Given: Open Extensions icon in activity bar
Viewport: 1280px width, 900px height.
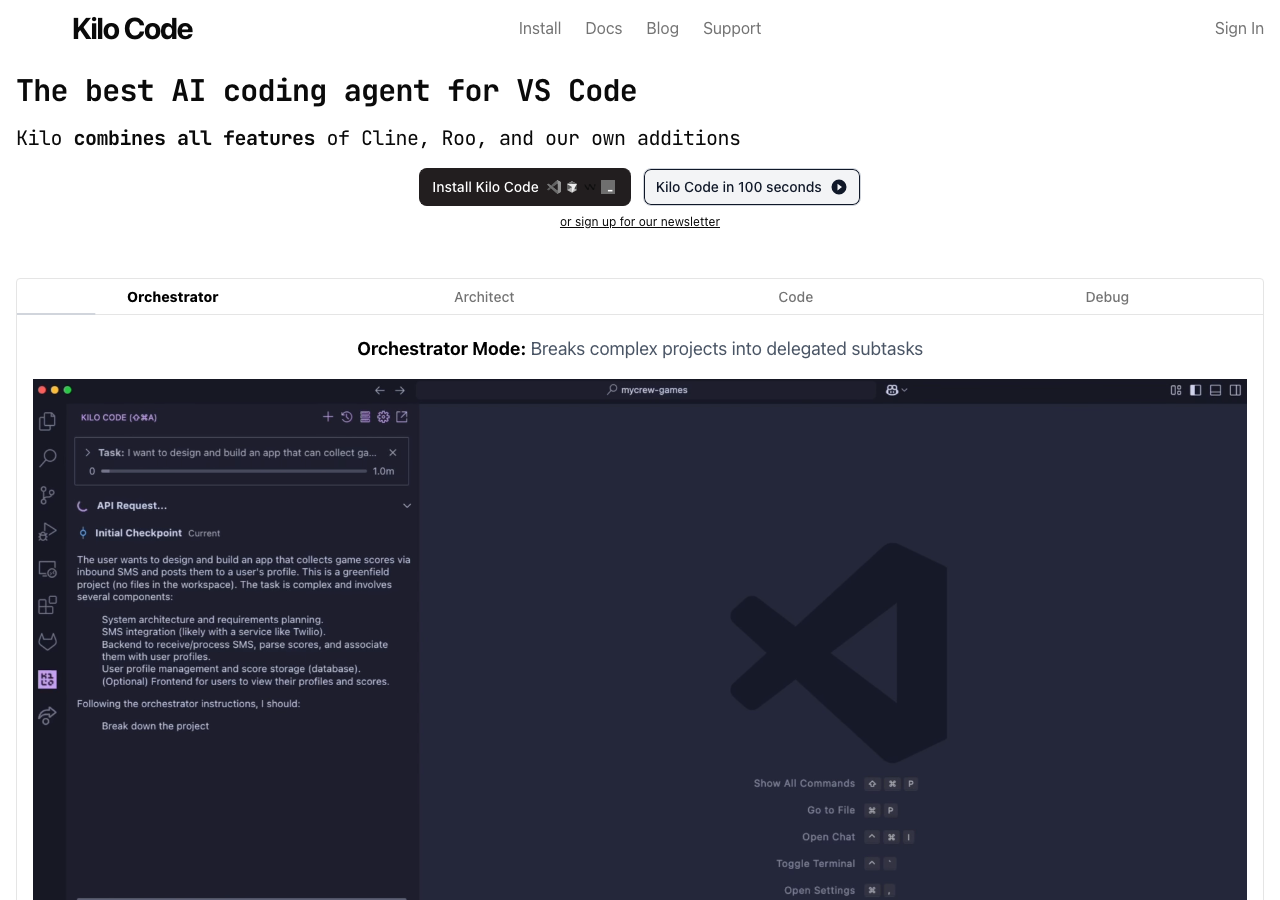Looking at the screenshot, I should 47,605.
